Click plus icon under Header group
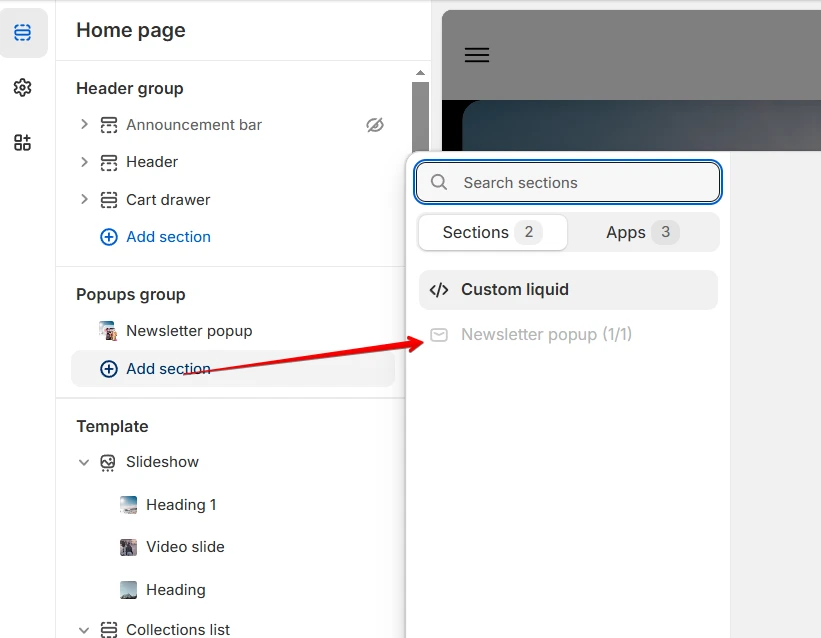821x638 pixels. click(x=109, y=237)
